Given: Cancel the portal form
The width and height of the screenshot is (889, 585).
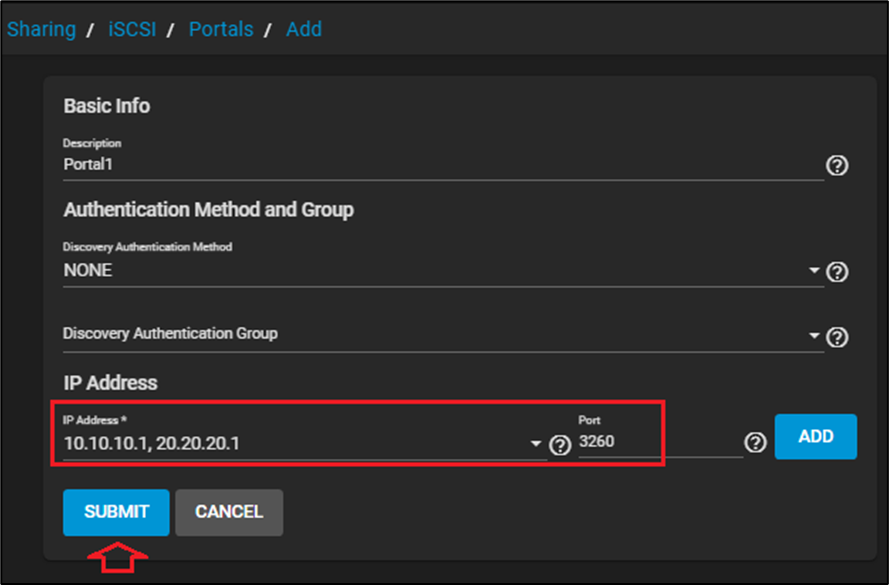Looking at the screenshot, I should tap(229, 512).
